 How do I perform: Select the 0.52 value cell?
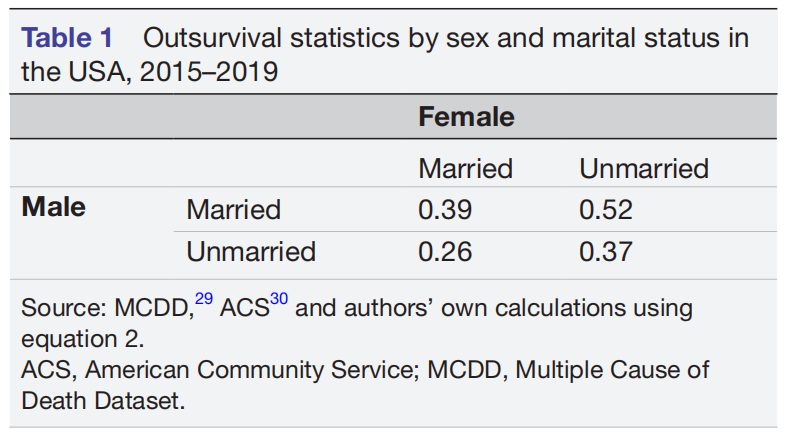606,210
